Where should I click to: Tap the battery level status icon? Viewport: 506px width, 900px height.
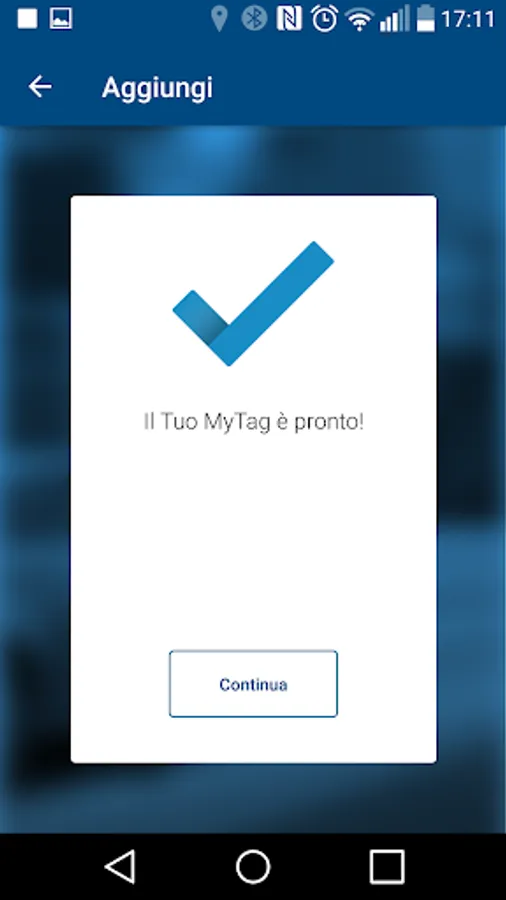tap(426, 18)
